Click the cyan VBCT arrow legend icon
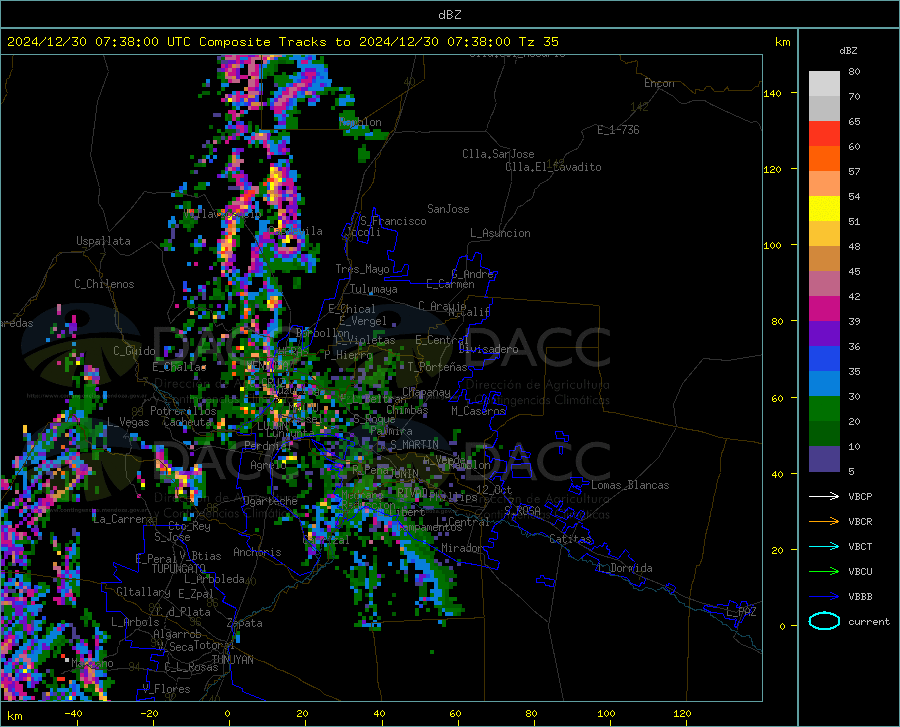900x727 pixels. click(x=824, y=546)
